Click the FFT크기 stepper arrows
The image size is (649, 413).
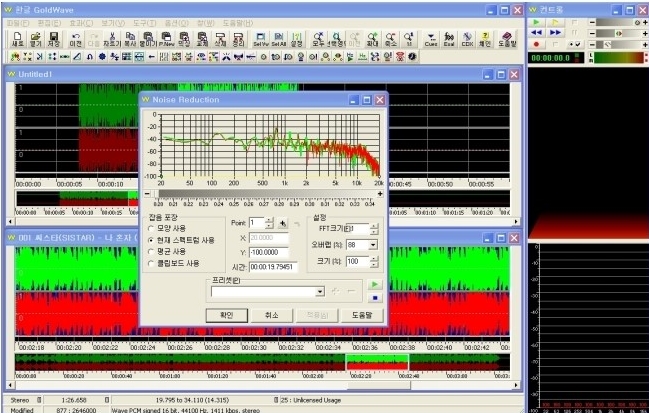374,229
